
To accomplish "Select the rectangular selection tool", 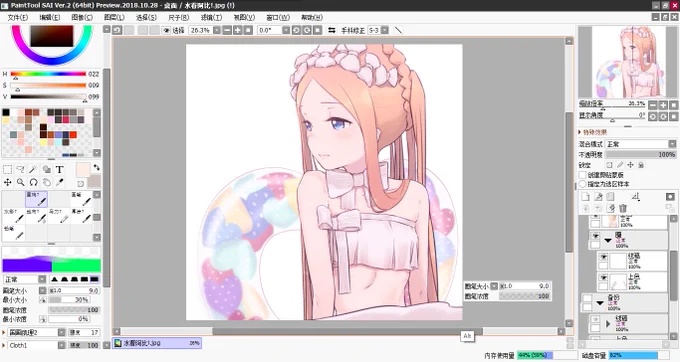I will click(x=7, y=169).
